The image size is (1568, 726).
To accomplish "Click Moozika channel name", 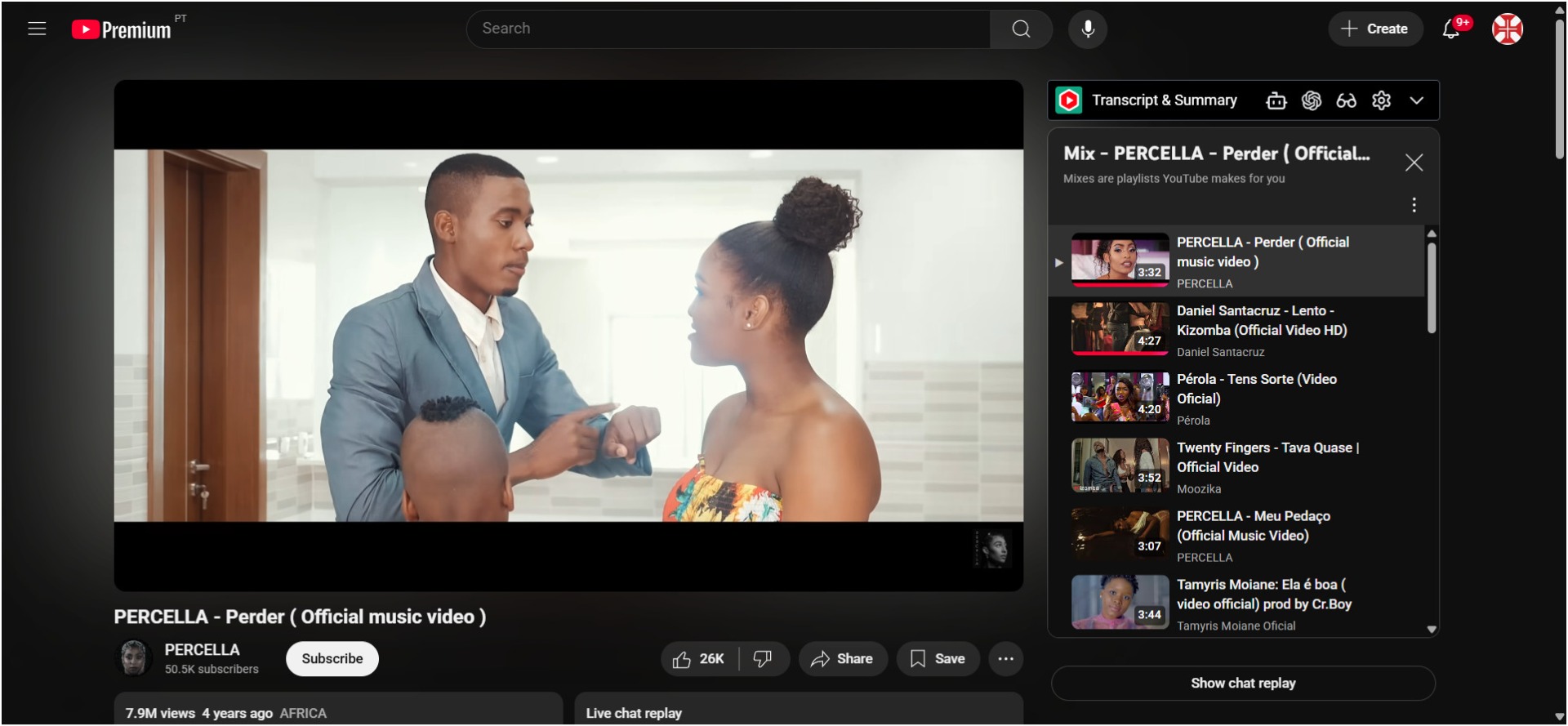I will (x=1199, y=489).
